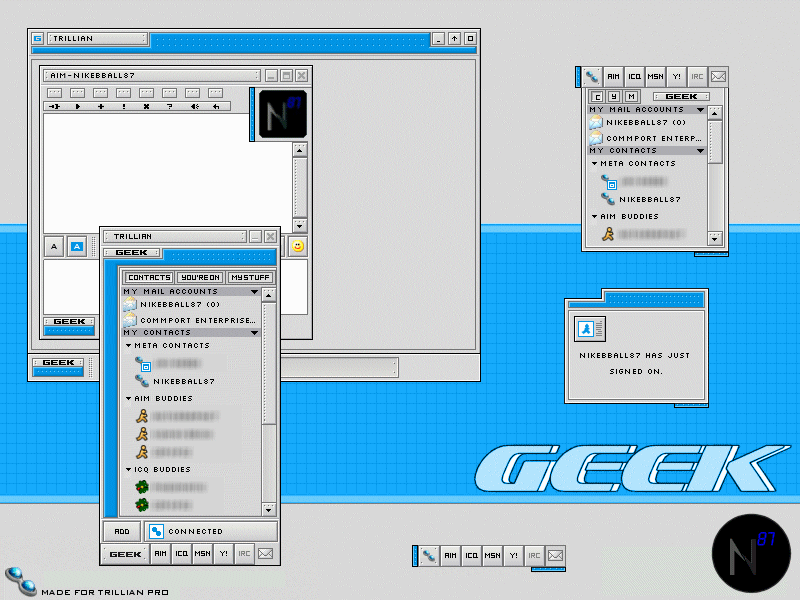Image resolution: width=800 pixels, height=600 pixels.
Task: Collapse AIM Buddies group in Trillian contact list window
Action: tap(129, 398)
